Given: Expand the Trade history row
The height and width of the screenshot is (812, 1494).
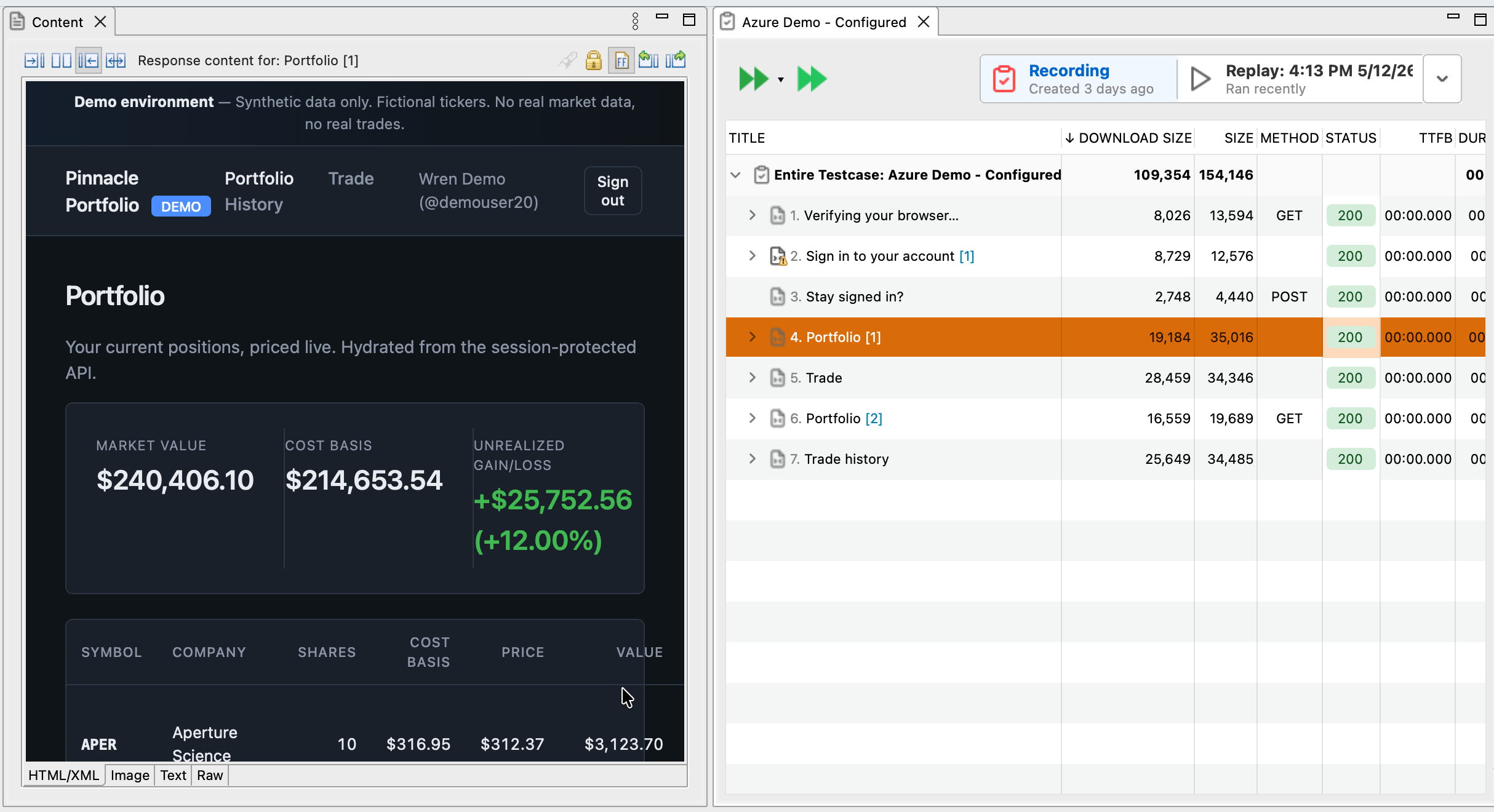Looking at the screenshot, I should (x=752, y=459).
